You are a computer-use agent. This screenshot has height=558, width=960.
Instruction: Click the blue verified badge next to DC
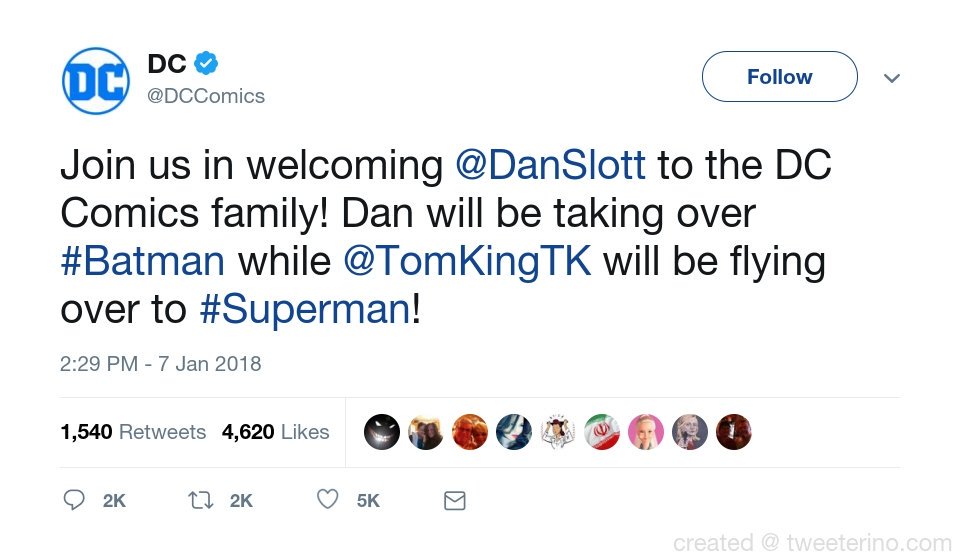point(206,63)
